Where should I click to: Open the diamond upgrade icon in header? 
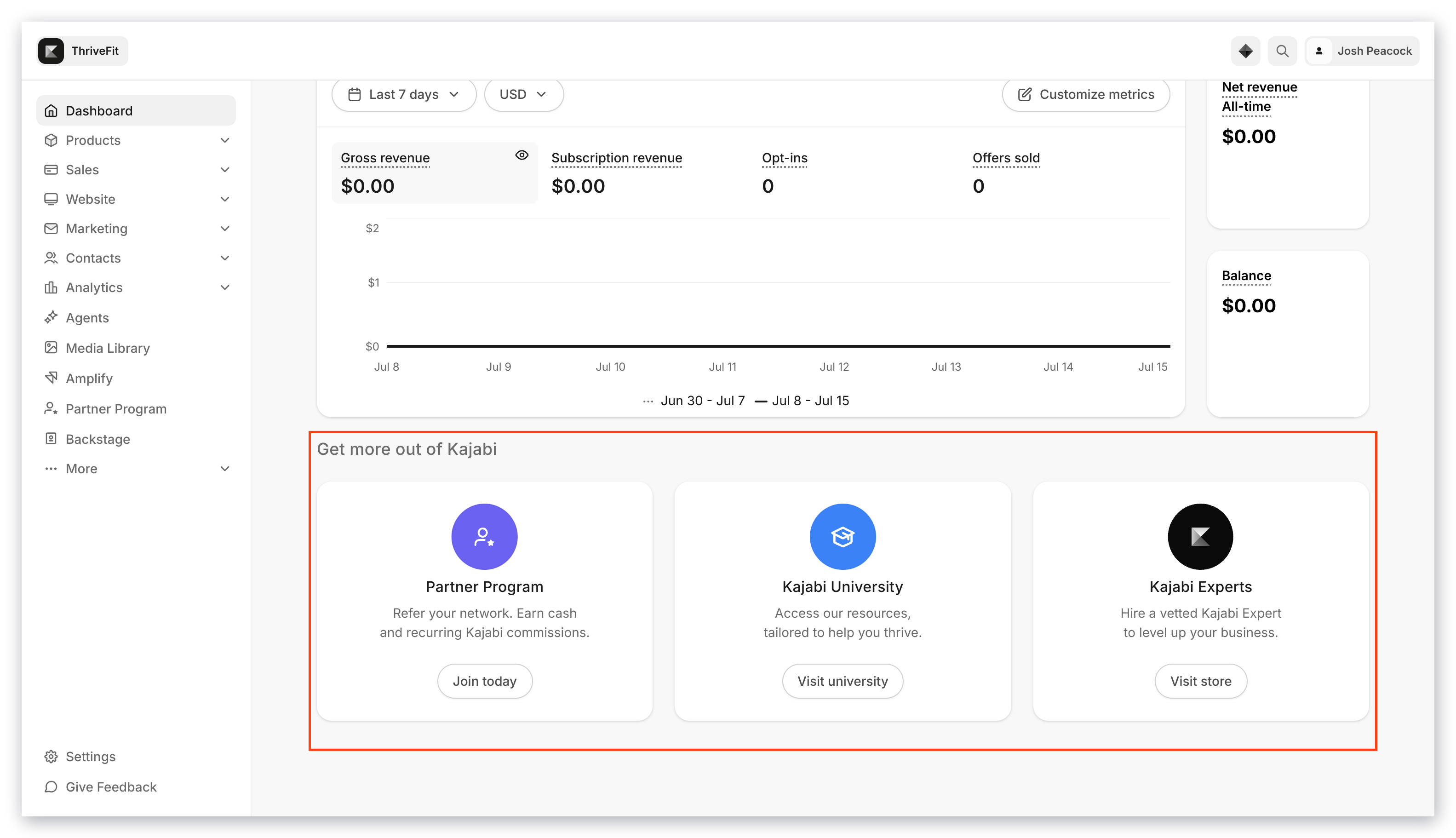coord(1245,51)
